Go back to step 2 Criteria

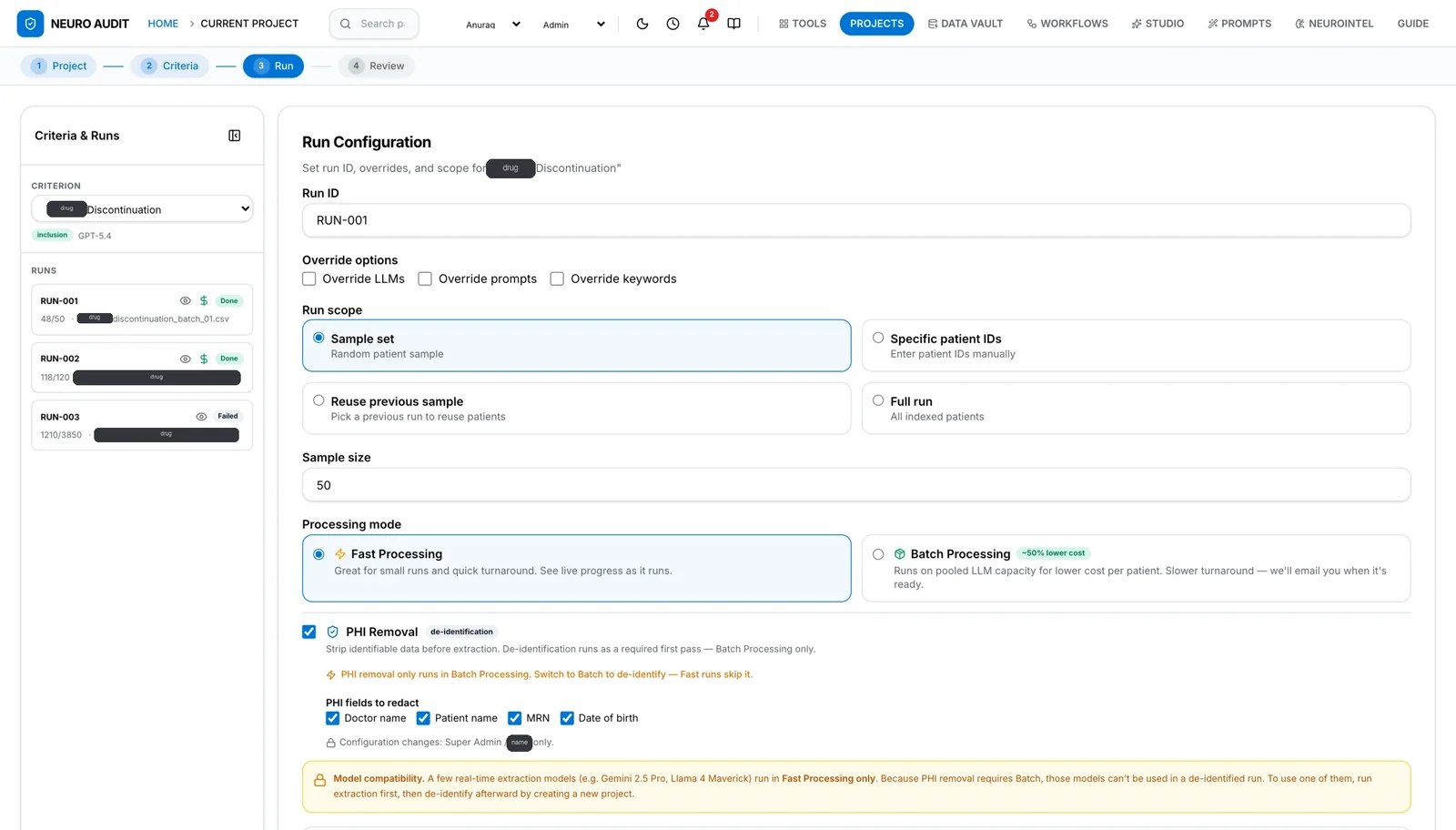click(170, 66)
